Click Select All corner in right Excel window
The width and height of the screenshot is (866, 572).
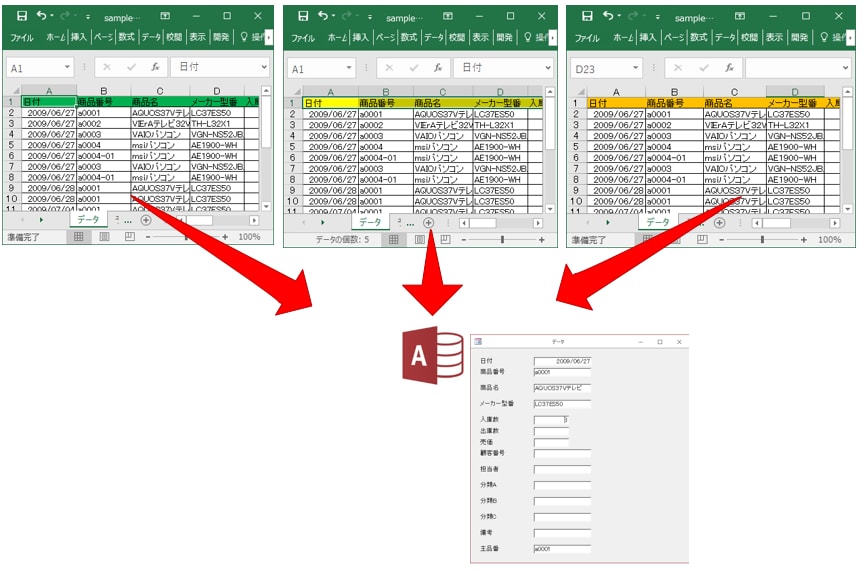tap(580, 92)
